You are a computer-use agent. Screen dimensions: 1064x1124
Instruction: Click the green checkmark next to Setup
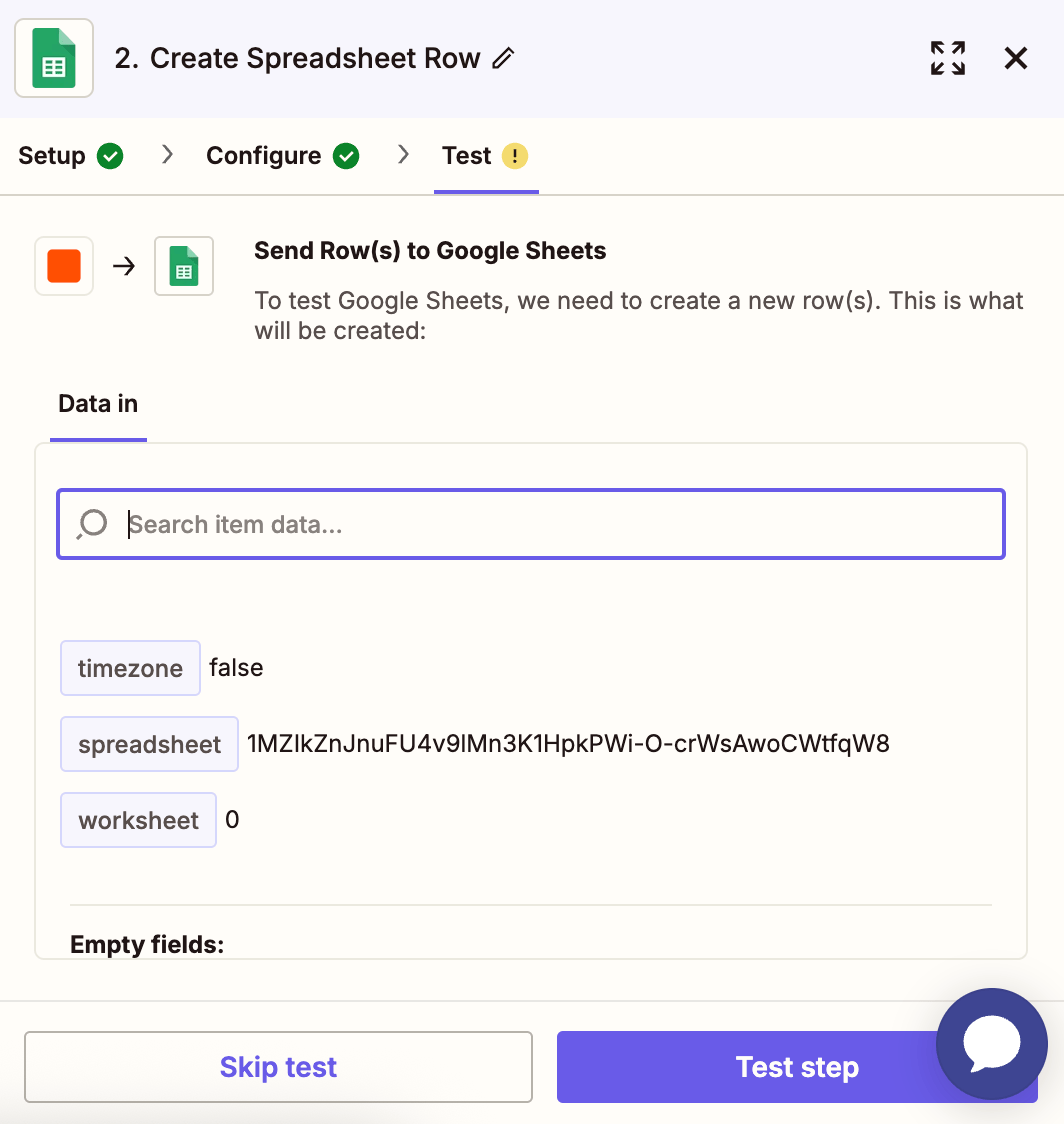[110, 156]
